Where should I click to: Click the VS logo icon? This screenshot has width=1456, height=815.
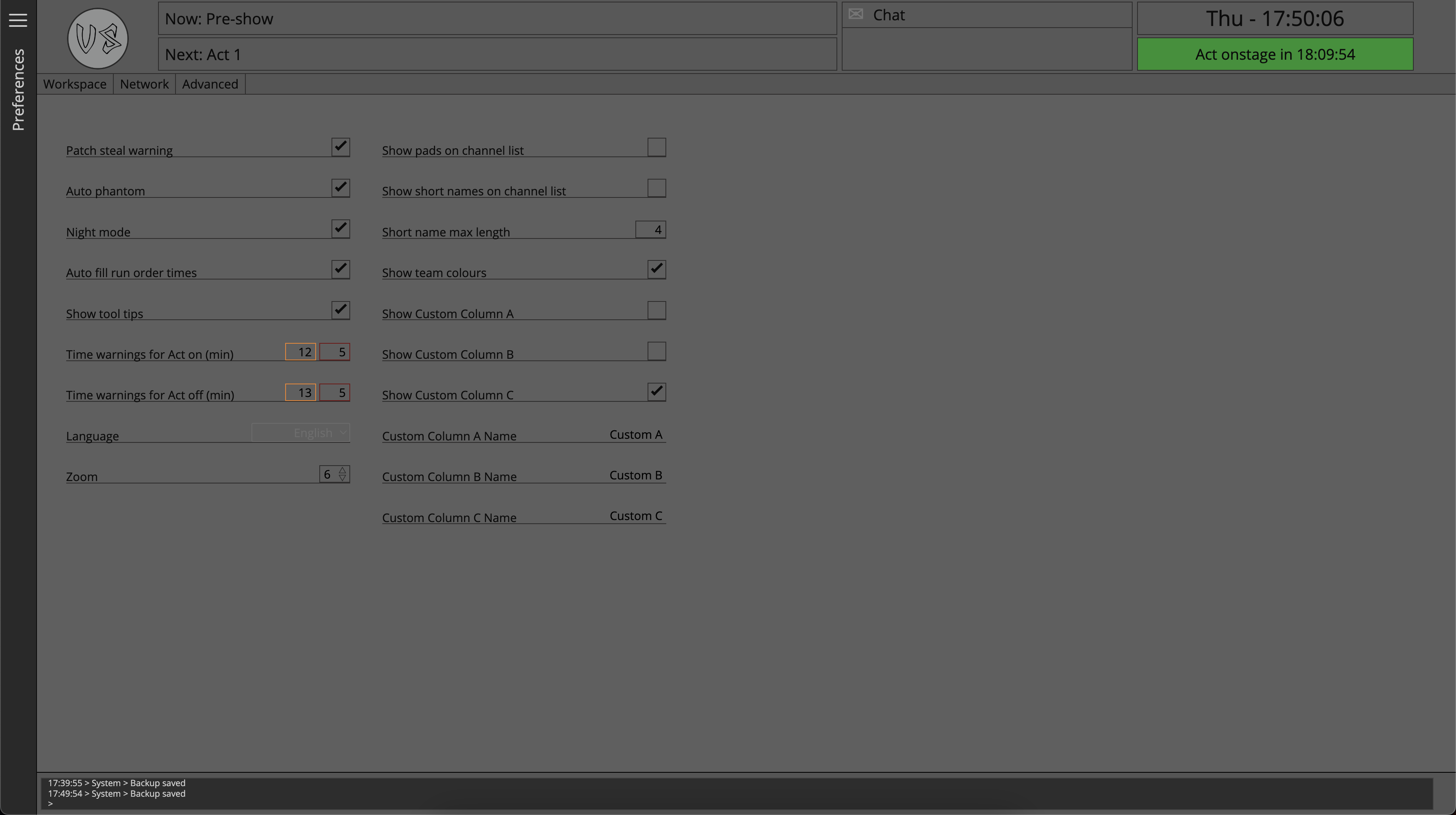coord(98,39)
